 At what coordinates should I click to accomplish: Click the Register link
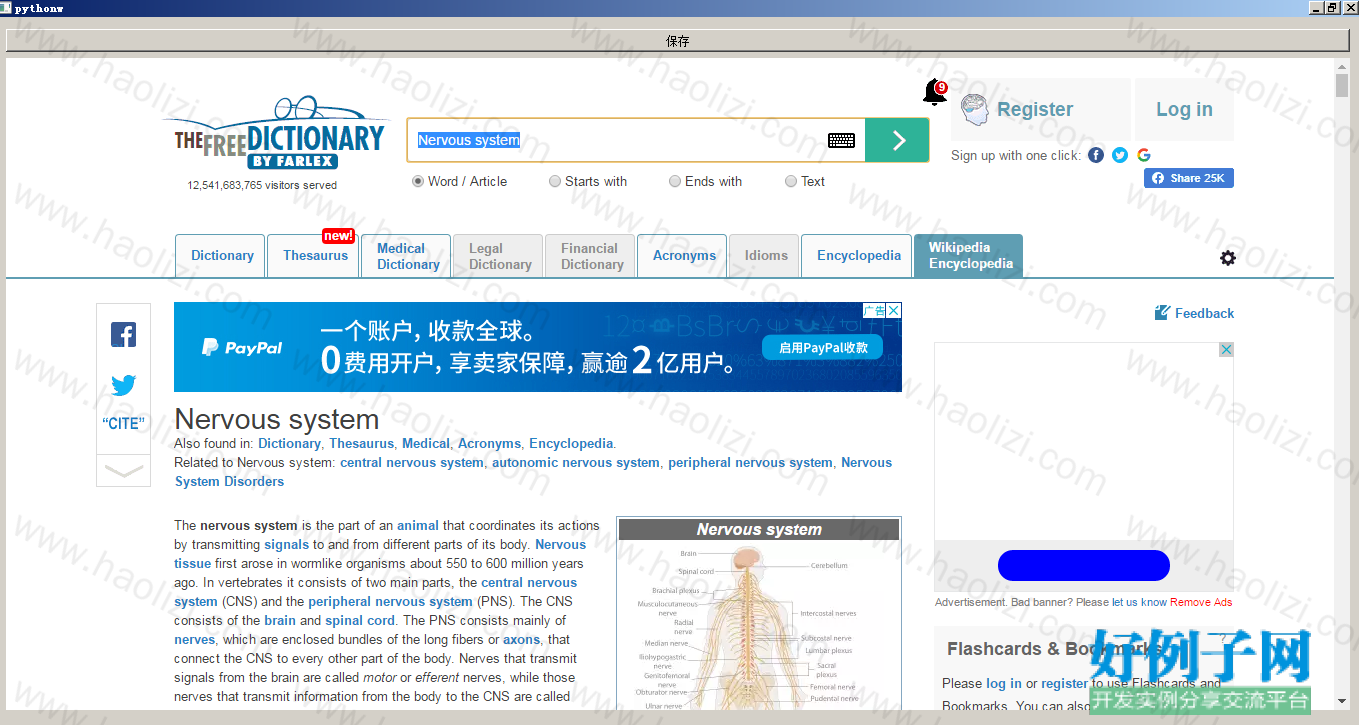1035,109
